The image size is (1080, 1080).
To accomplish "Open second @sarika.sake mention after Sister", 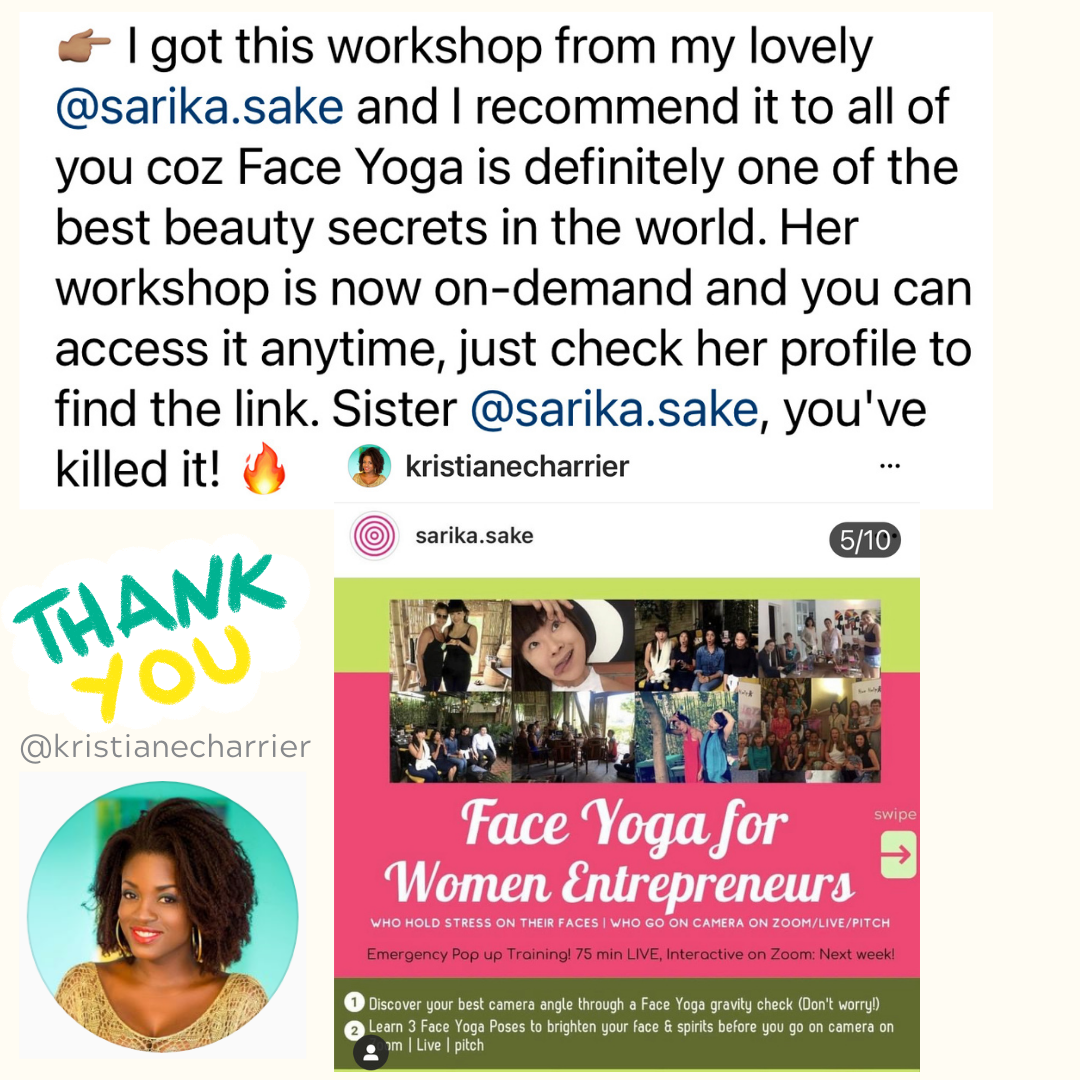I will coord(614,410).
